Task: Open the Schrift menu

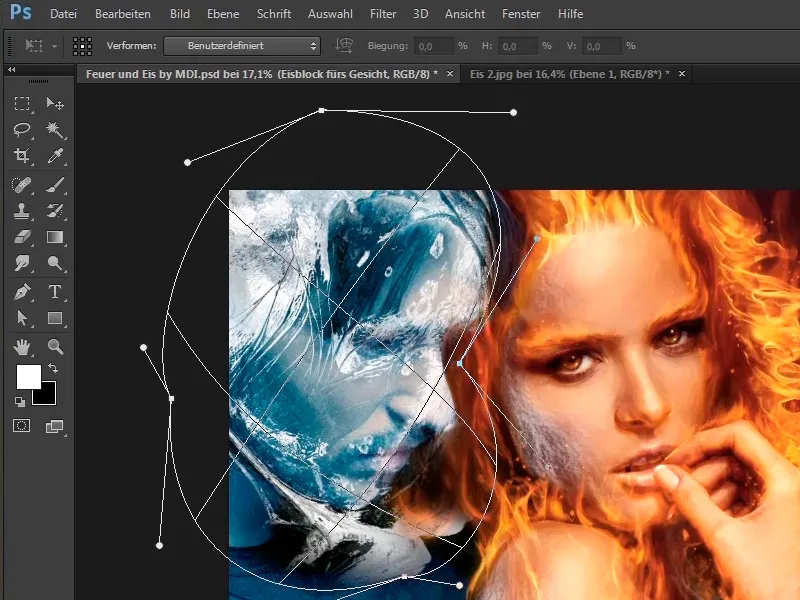Action: 273,14
